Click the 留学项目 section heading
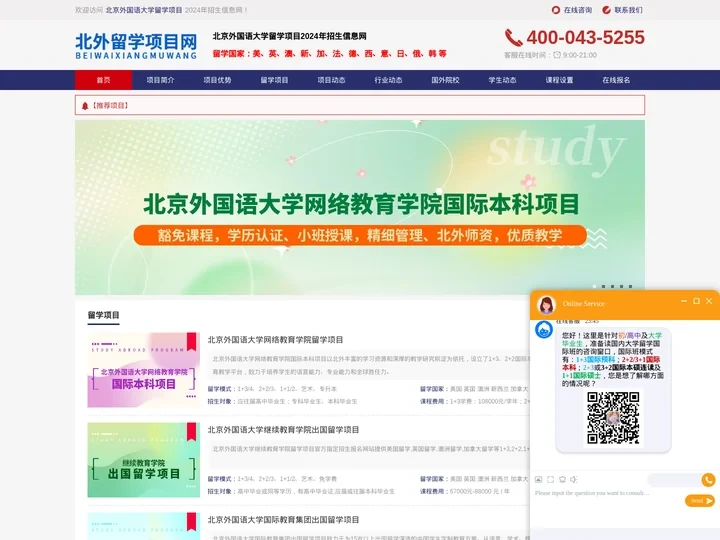Screen dimensions: 720x540 [103, 315]
